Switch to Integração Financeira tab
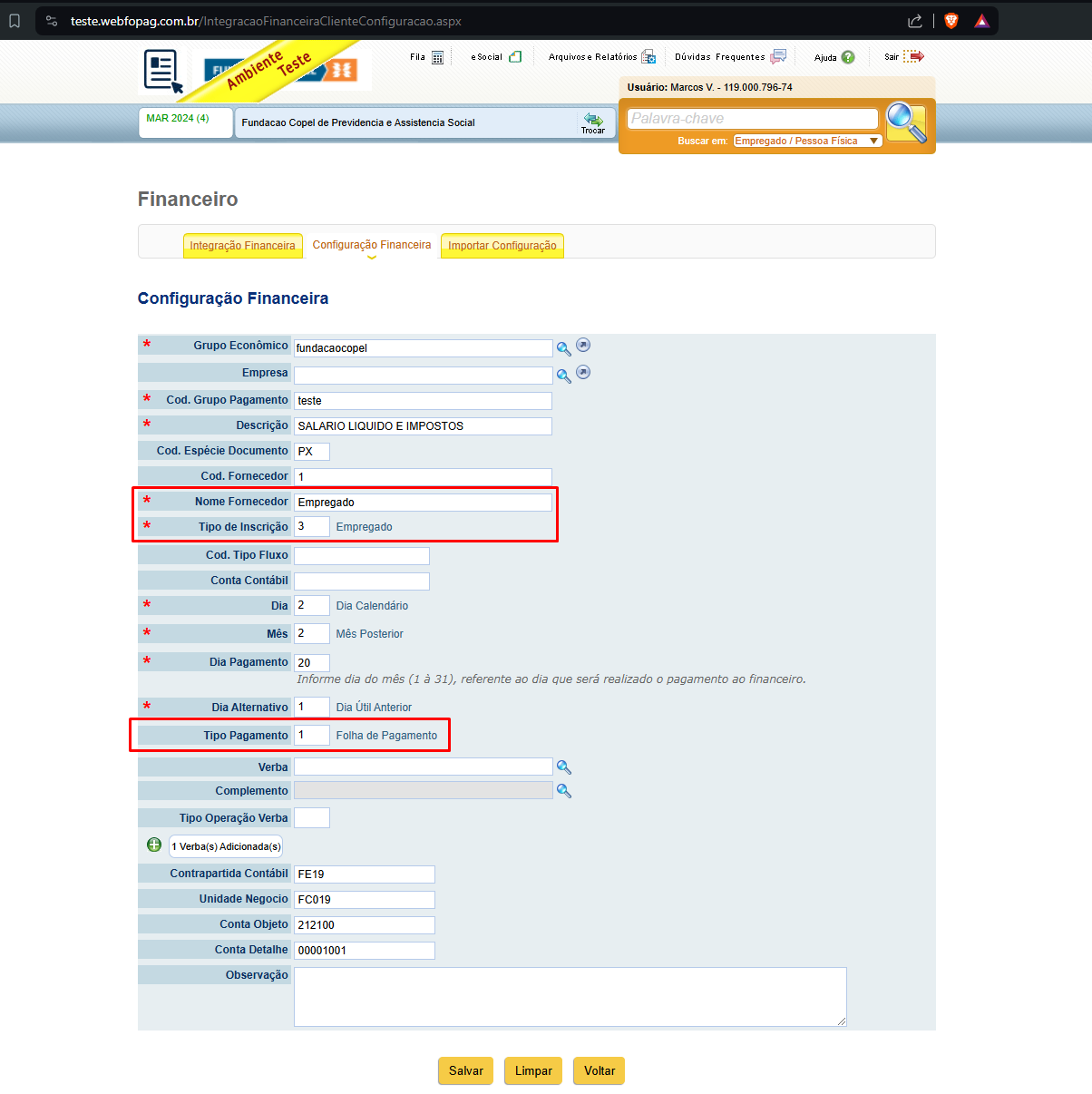 point(242,246)
